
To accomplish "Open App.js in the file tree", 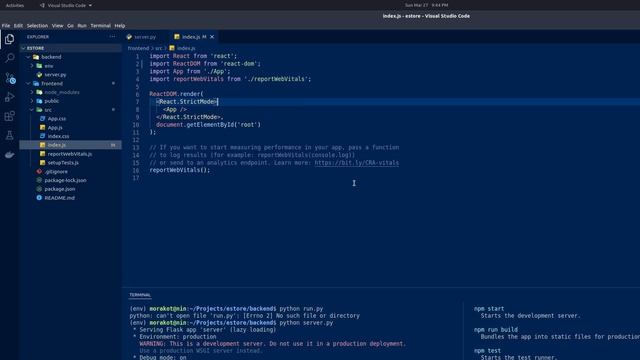I will [x=55, y=127].
